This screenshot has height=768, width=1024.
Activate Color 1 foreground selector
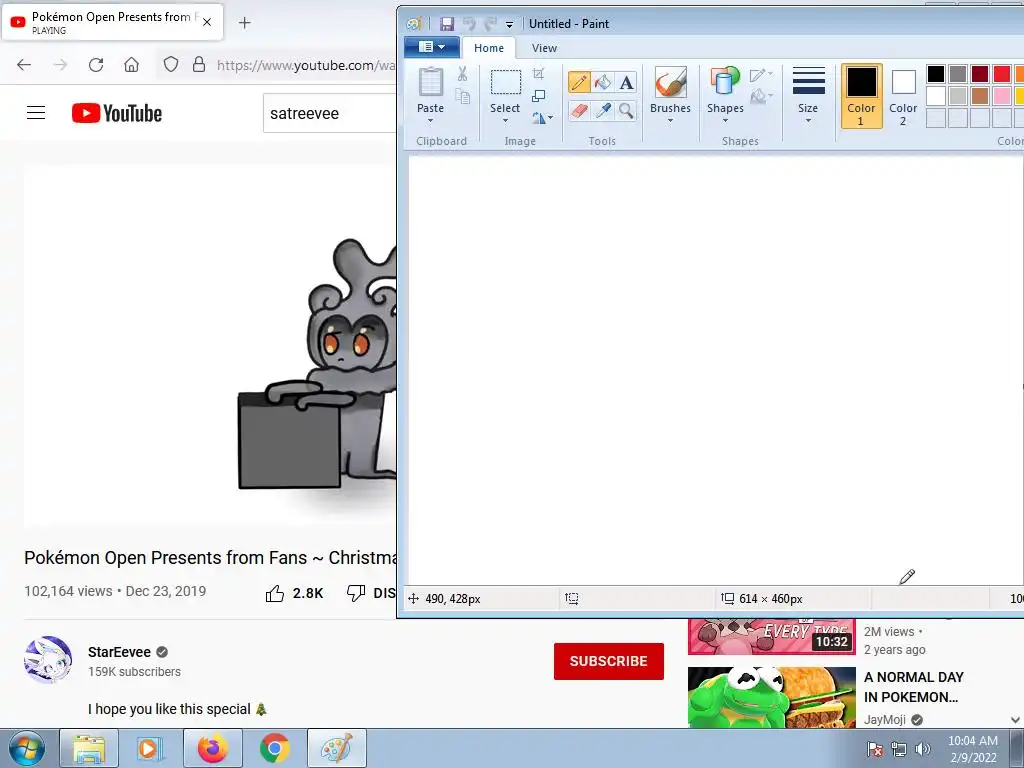tap(861, 95)
